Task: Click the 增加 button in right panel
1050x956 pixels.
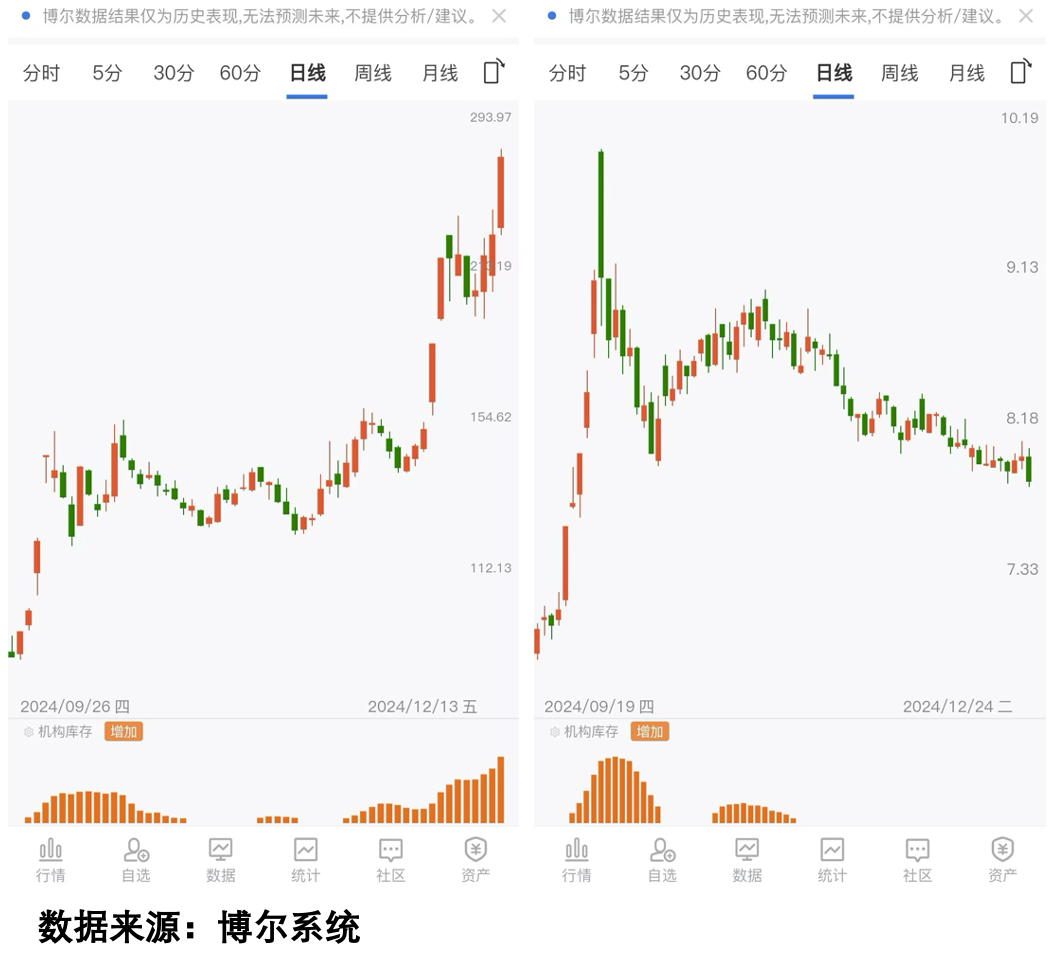Action: (650, 732)
